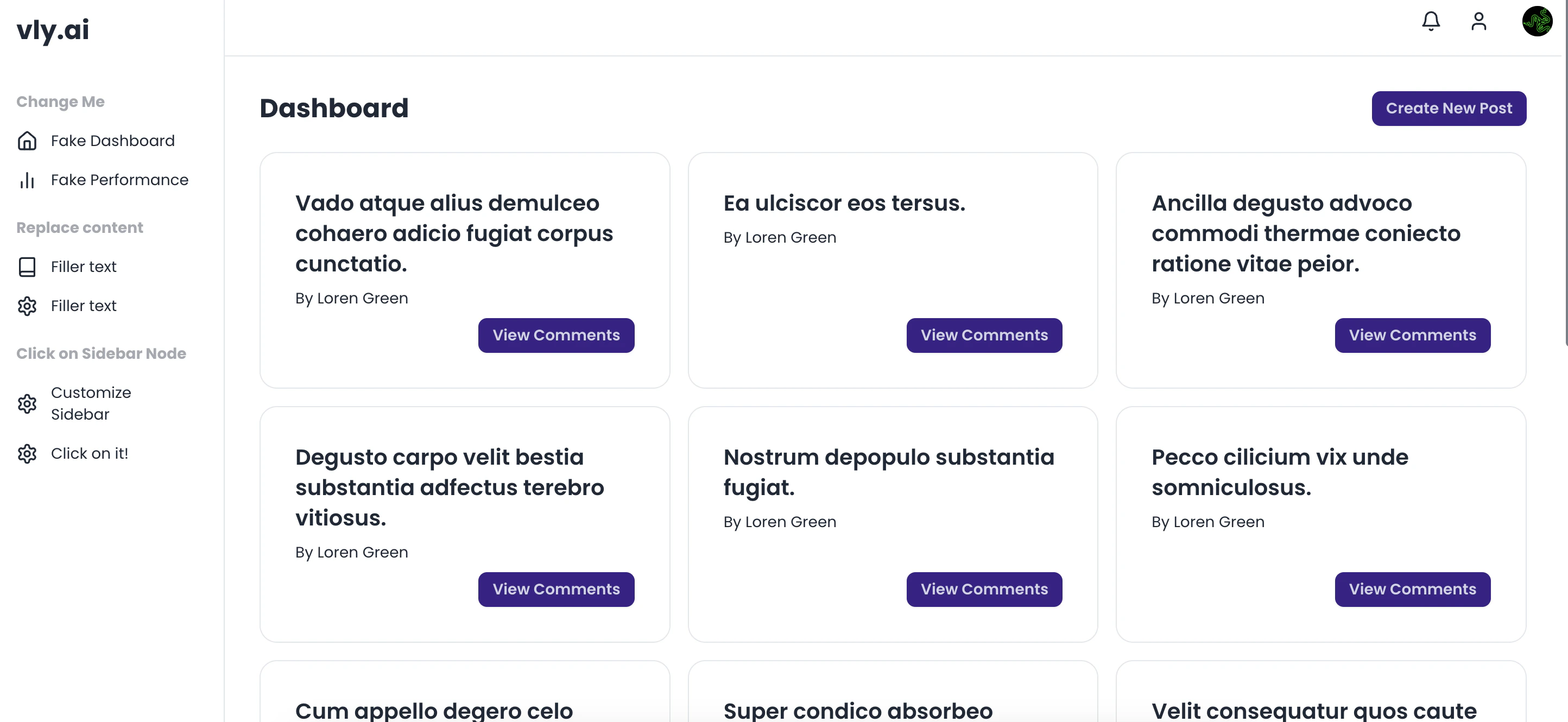Click the gear icon beside Click on it!

[27, 453]
